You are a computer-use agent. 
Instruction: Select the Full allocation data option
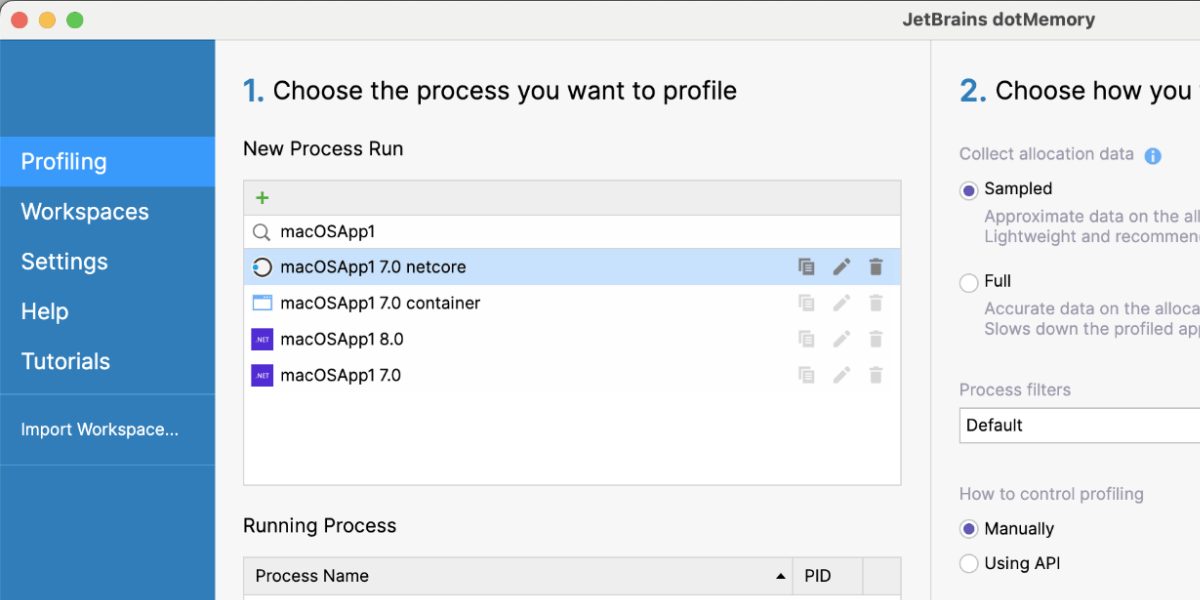(968, 283)
